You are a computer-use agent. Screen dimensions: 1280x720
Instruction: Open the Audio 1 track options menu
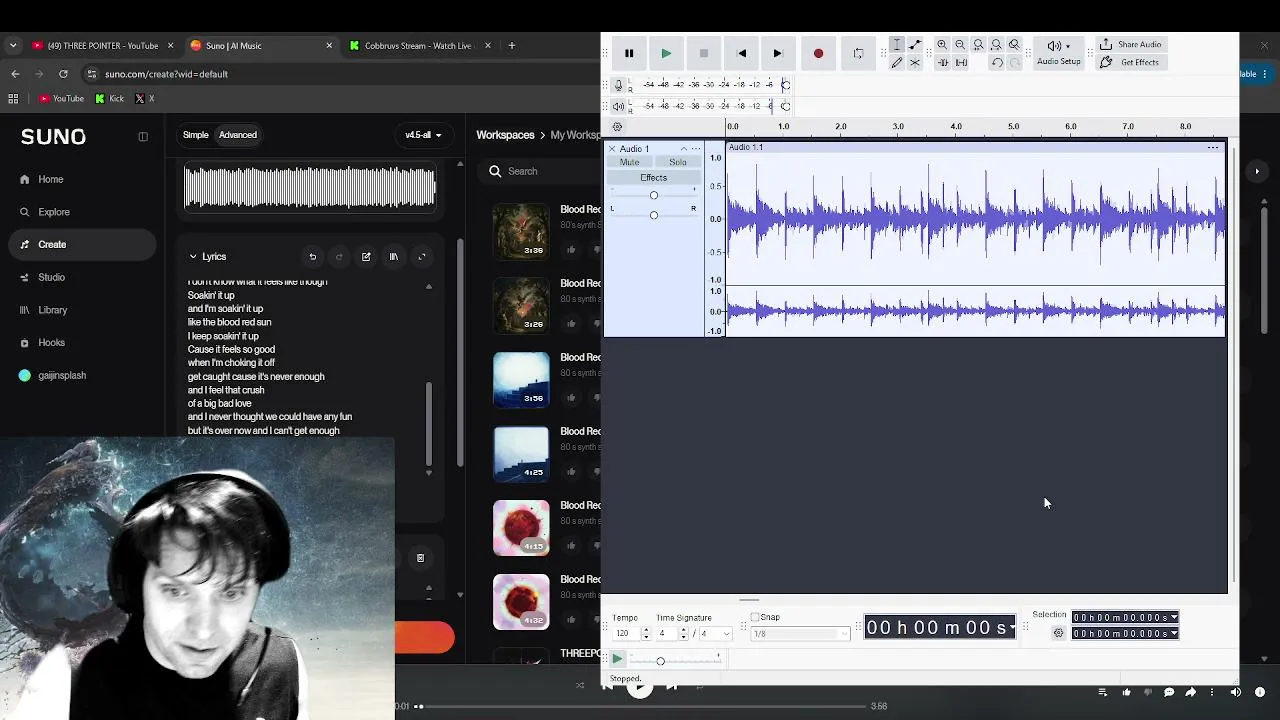coord(696,149)
